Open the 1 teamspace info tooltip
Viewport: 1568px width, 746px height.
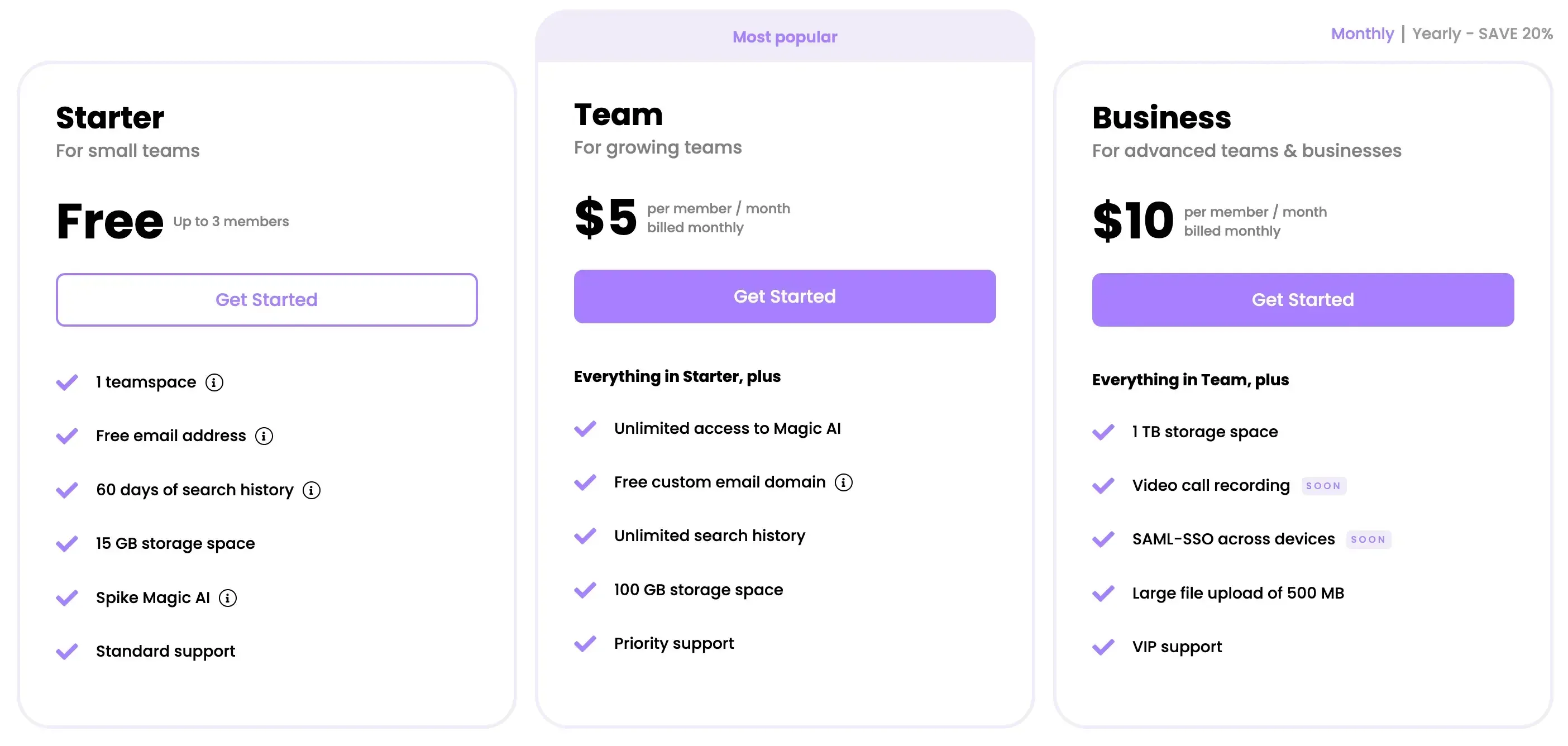point(214,381)
